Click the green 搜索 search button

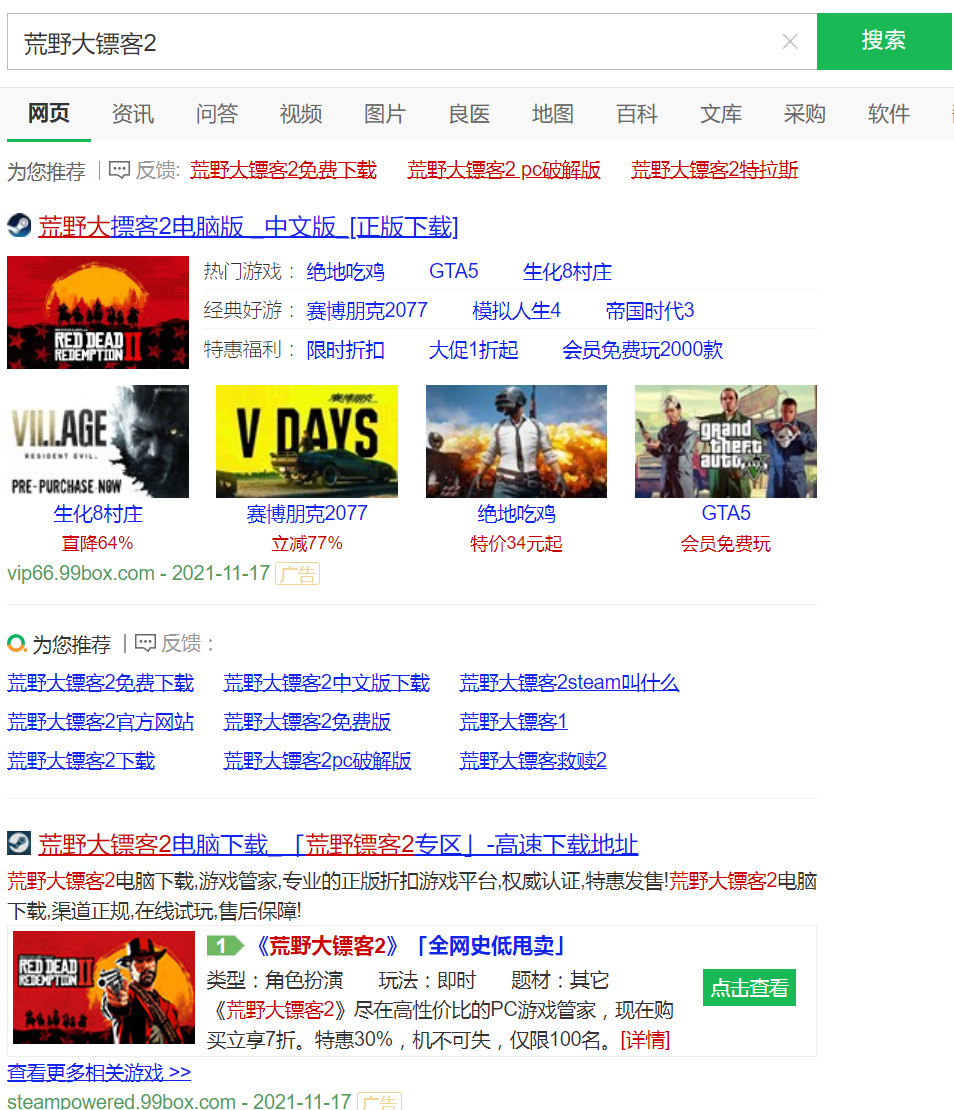click(x=884, y=41)
